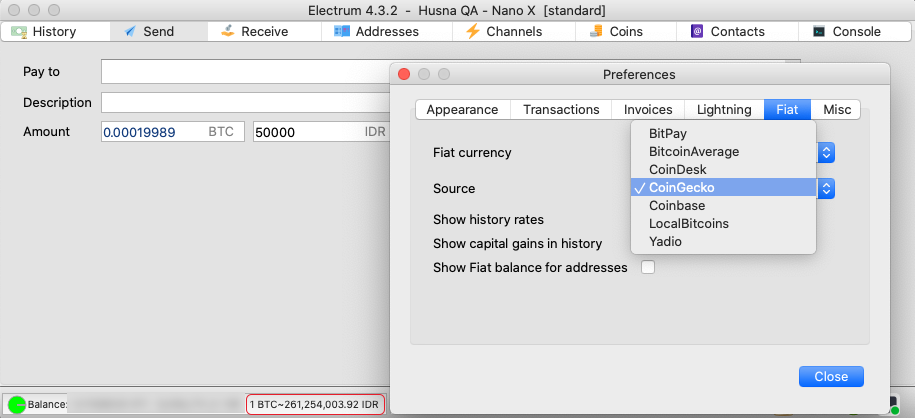Open the Receive tab
The height and width of the screenshot is (418, 915).
click(264, 32)
